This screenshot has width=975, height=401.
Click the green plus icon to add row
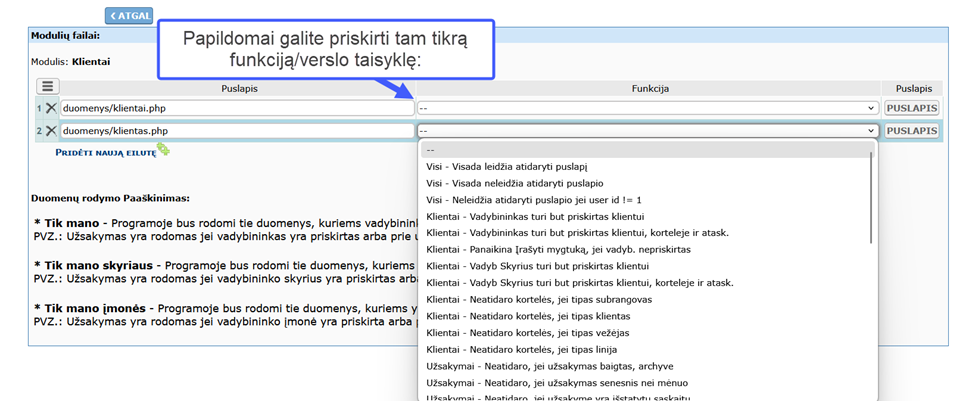(x=163, y=150)
